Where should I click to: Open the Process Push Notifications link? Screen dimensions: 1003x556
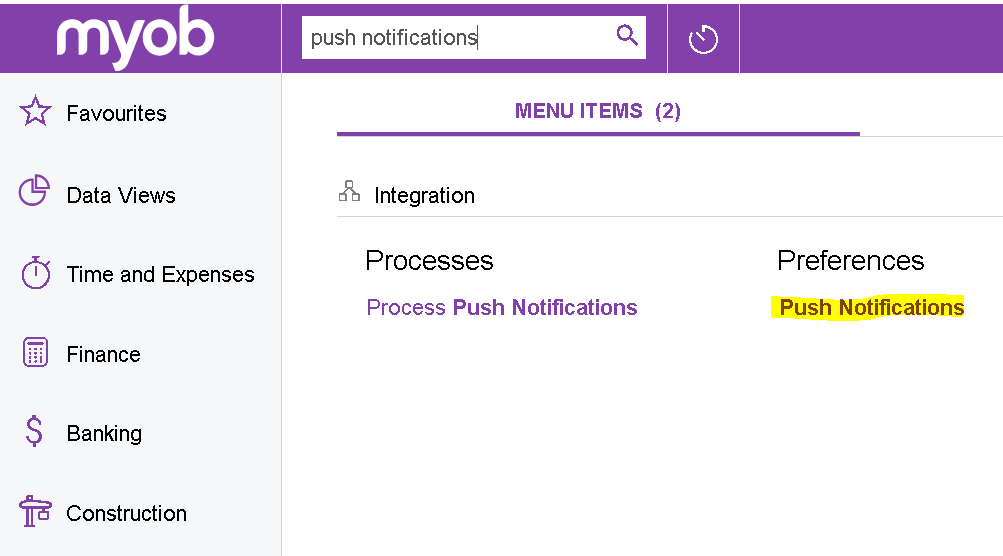tap(502, 308)
